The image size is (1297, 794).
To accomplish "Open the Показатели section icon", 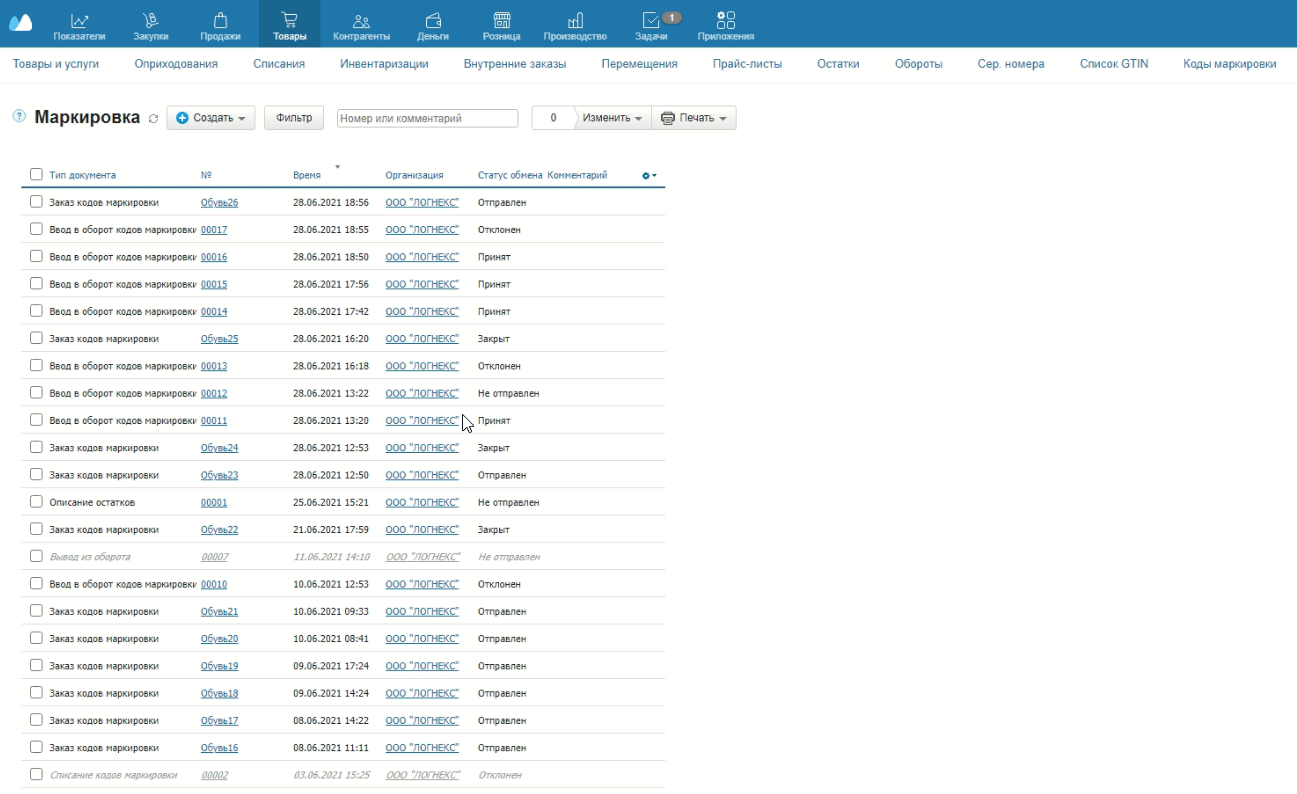I will click(x=80, y=20).
